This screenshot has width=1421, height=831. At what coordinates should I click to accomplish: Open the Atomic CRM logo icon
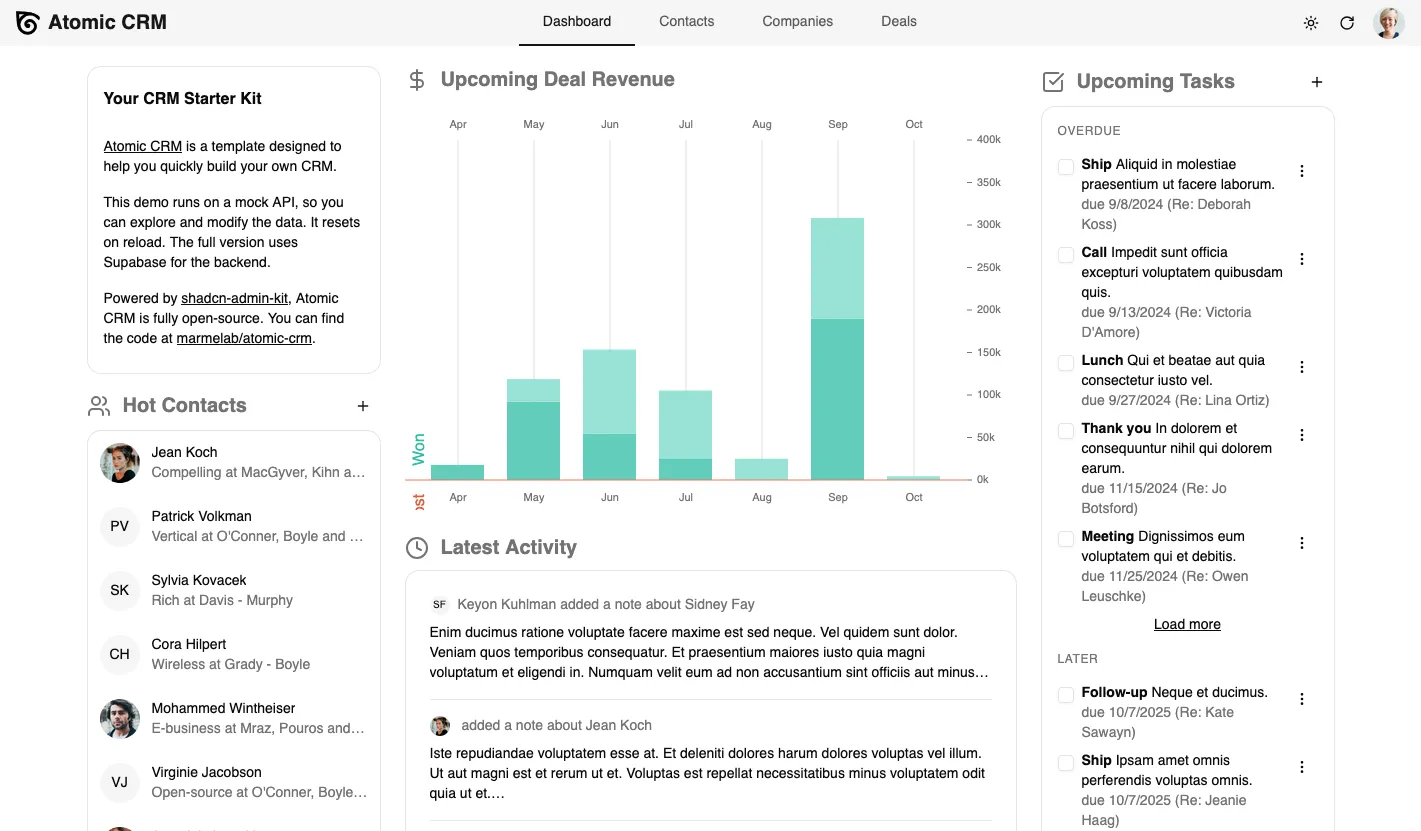(25, 22)
